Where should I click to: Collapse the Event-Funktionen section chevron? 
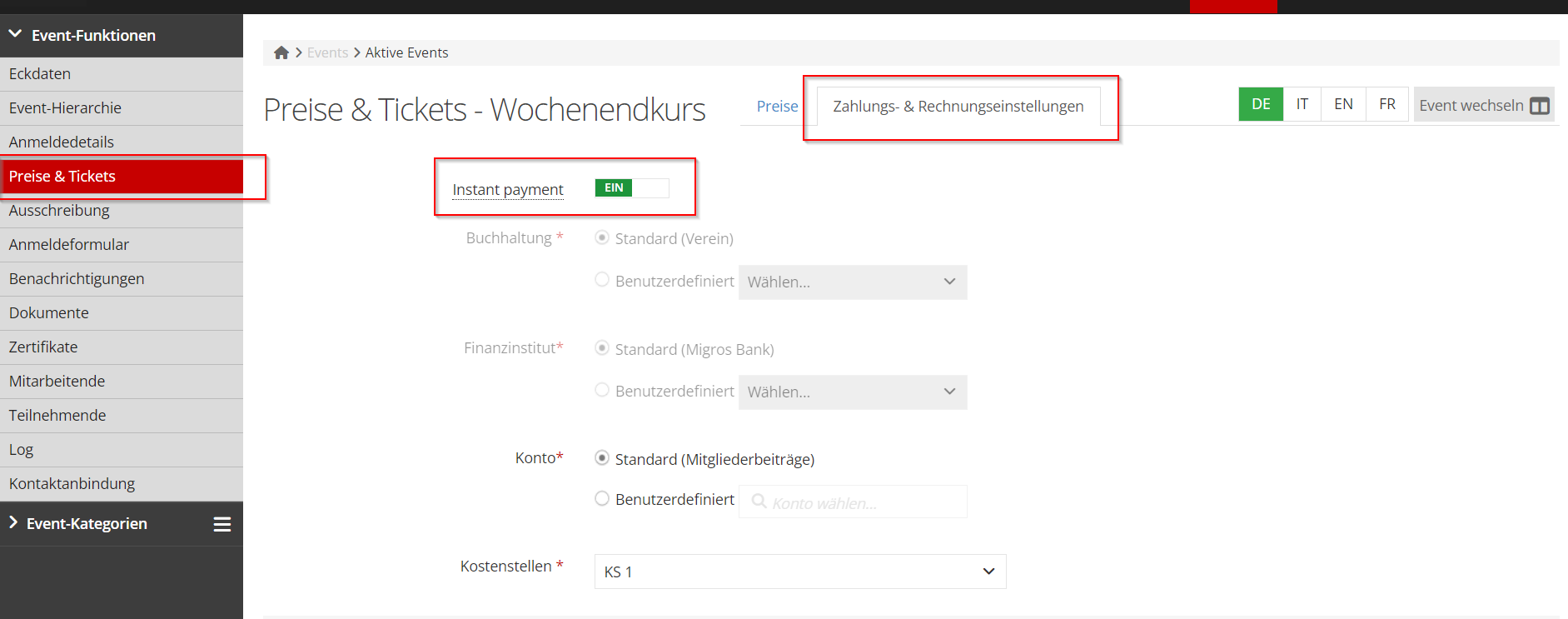pyautogui.click(x=15, y=34)
